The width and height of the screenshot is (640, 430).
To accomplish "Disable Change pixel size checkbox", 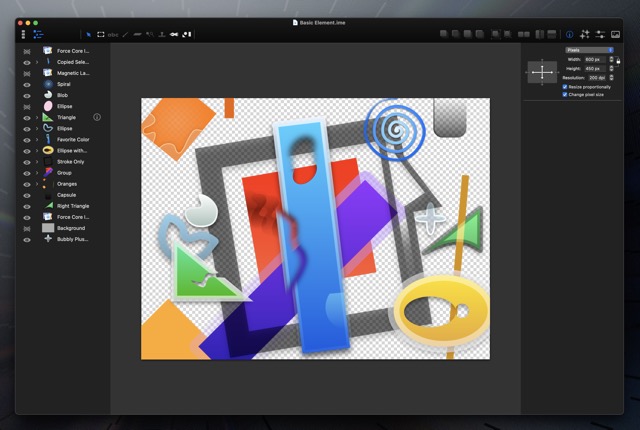I will (x=565, y=94).
